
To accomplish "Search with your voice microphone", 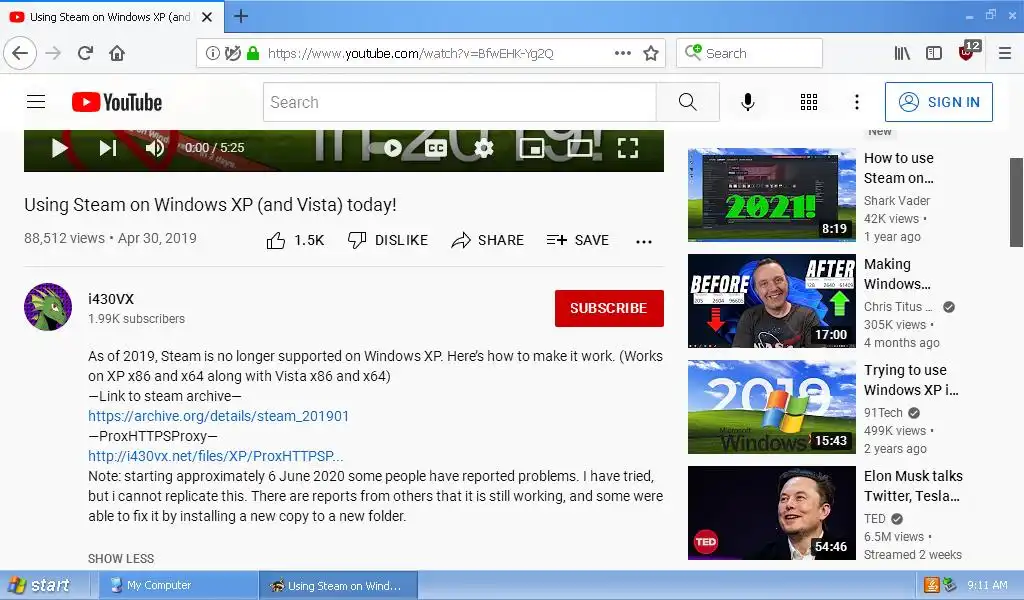I will click(748, 102).
